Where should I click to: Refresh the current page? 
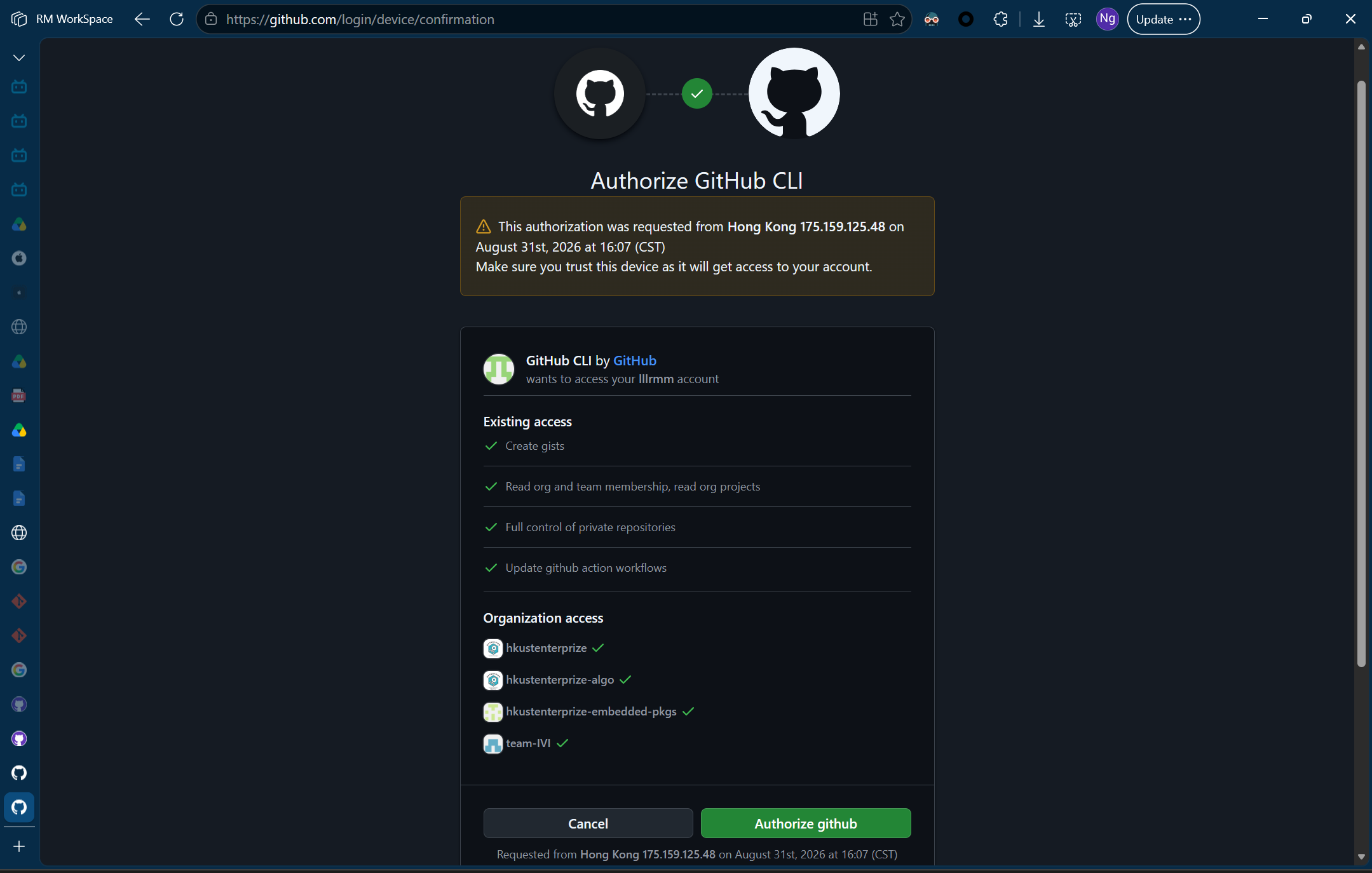[x=177, y=19]
